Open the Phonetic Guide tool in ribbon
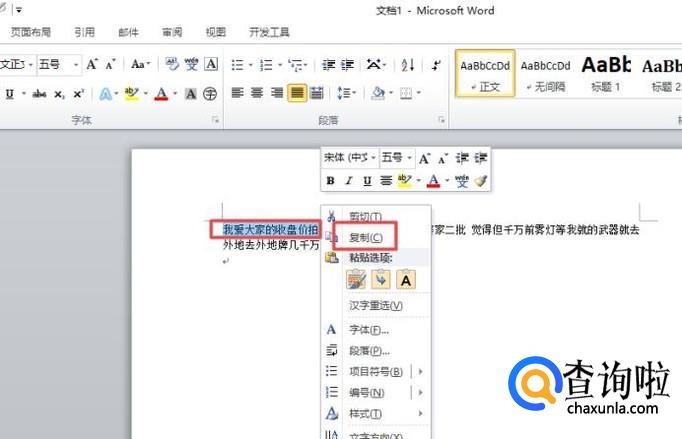Viewport: 682px width, 439px height. coord(191,64)
